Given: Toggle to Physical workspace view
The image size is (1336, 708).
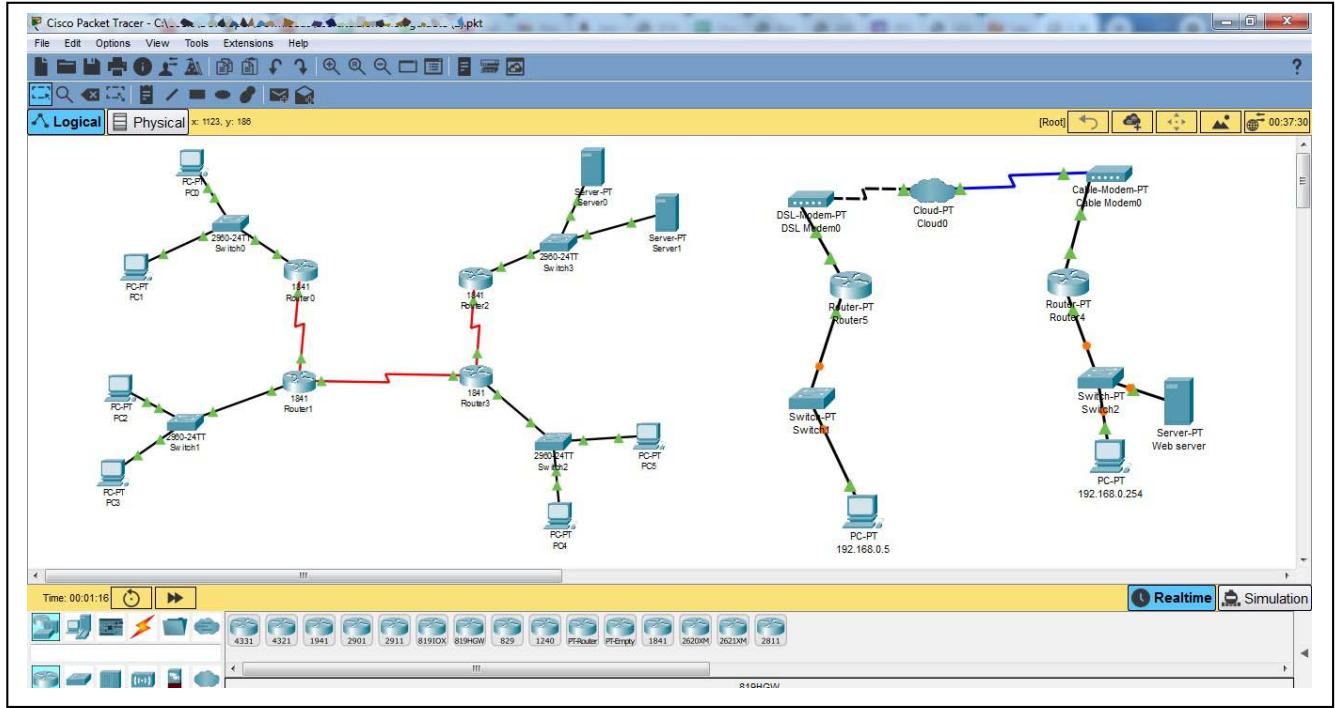Looking at the screenshot, I should coord(148,122).
